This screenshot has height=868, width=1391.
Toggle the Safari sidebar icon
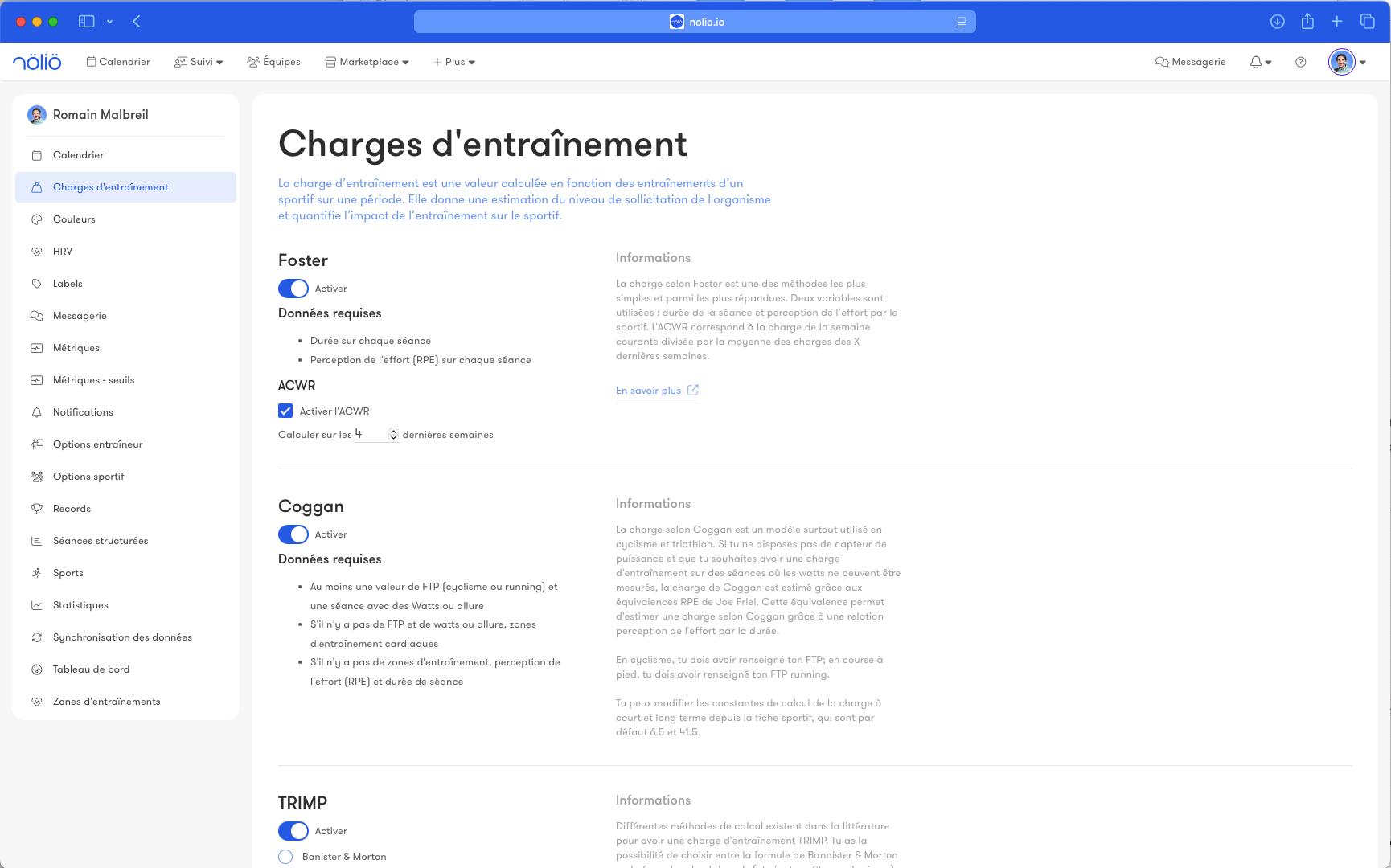coord(87,22)
